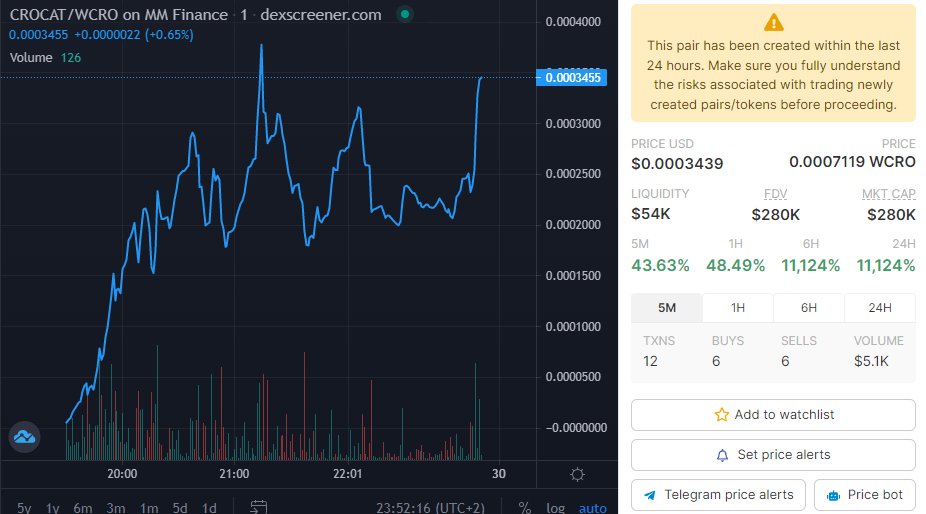Click the bell icon on price alerts
The height and width of the screenshot is (514, 926).
[x=722, y=455]
